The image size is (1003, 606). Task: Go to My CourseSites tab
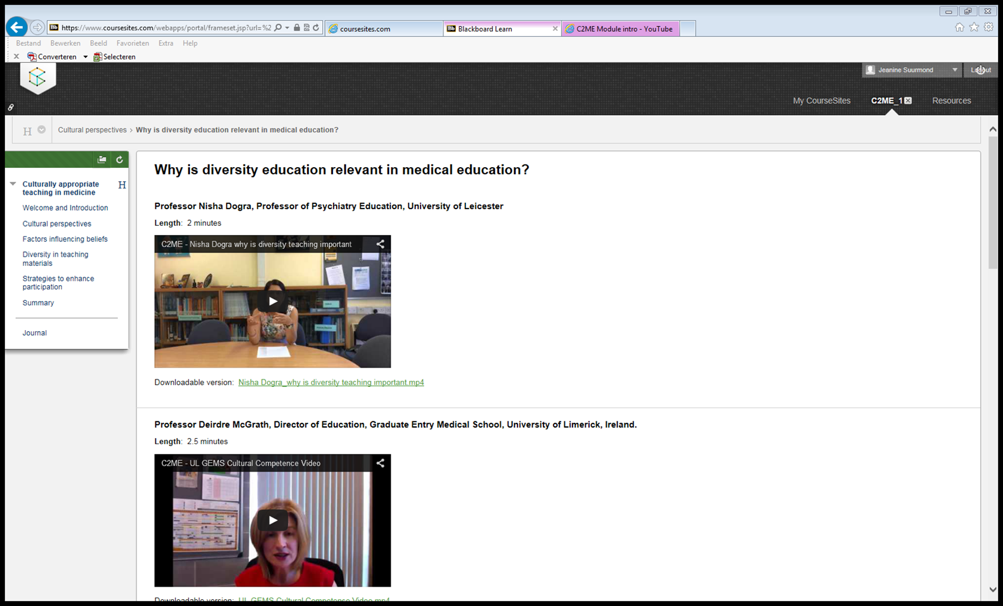coord(821,101)
